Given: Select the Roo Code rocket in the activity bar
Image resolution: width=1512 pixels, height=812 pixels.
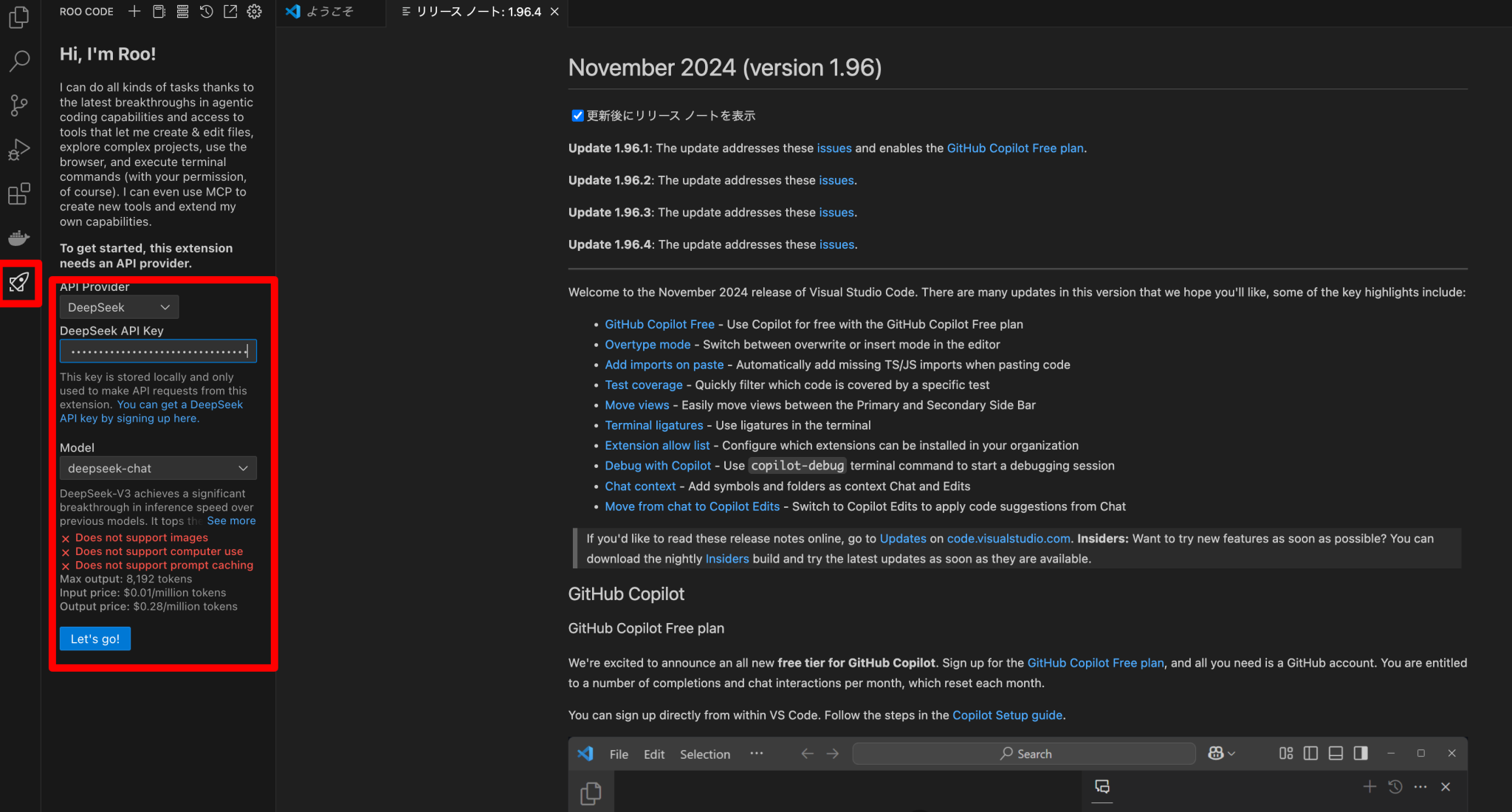Looking at the screenshot, I should [19, 283].
